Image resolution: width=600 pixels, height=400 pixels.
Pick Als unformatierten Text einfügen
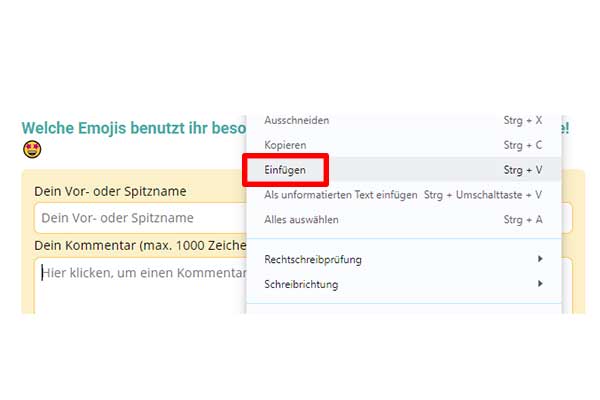(x=339, y=195)
